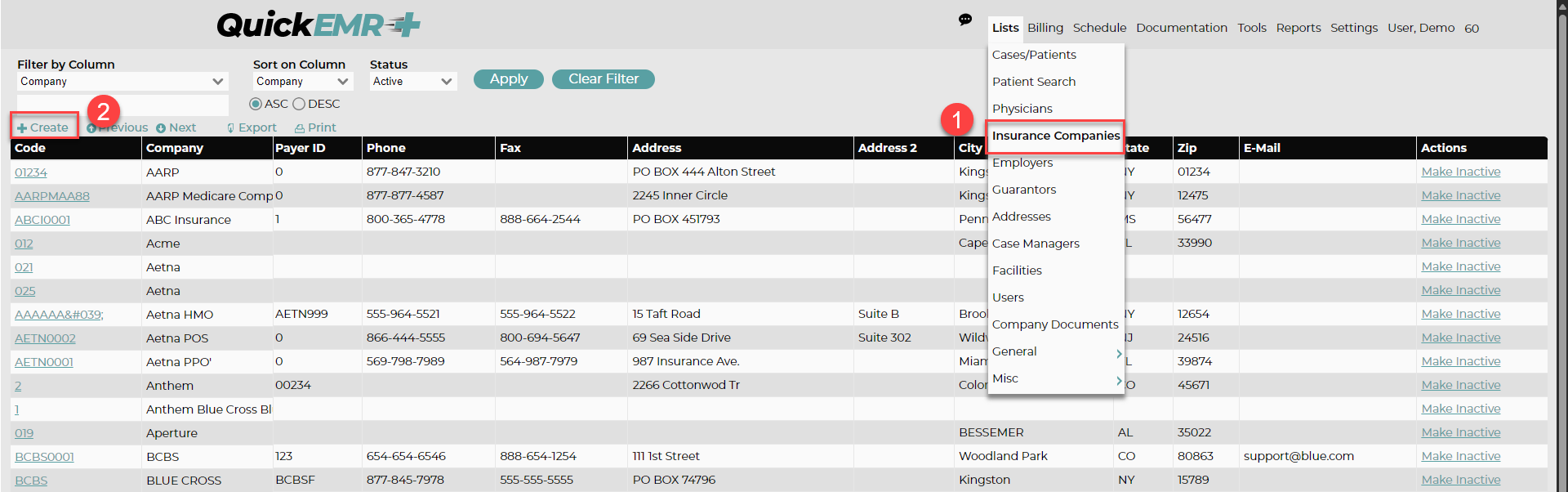
Task: Open the Billing menu
Action: pos(1045,28)
